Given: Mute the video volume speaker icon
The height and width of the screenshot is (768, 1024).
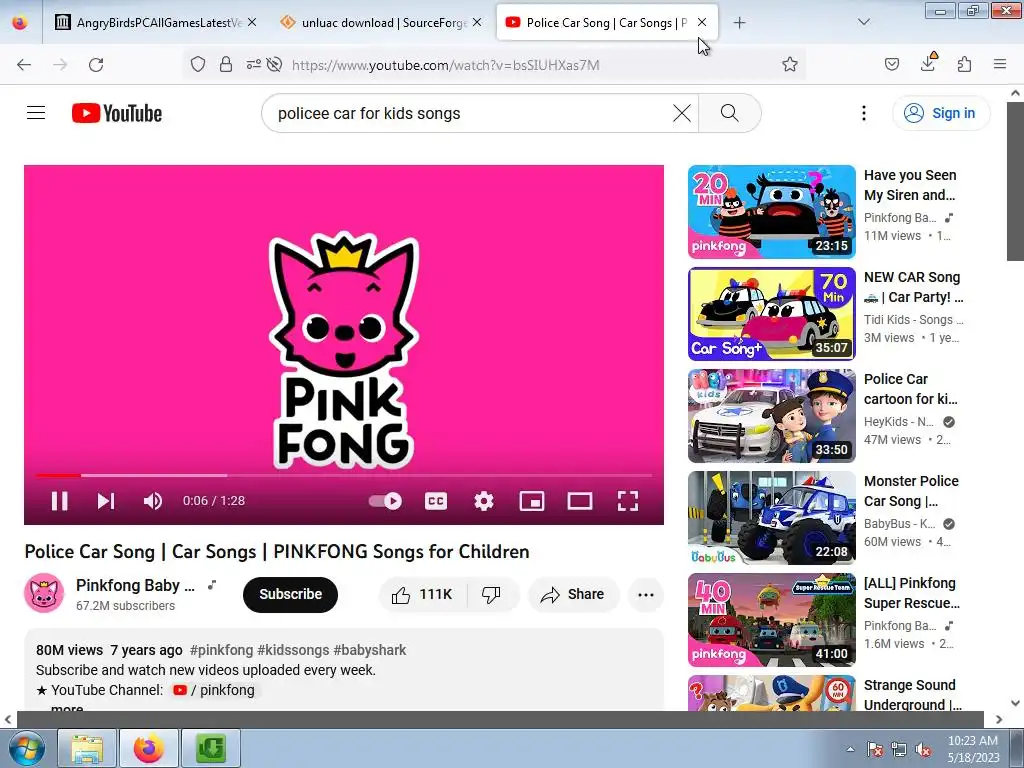Looking at the screenshot, I should click(x=153, y=501).
